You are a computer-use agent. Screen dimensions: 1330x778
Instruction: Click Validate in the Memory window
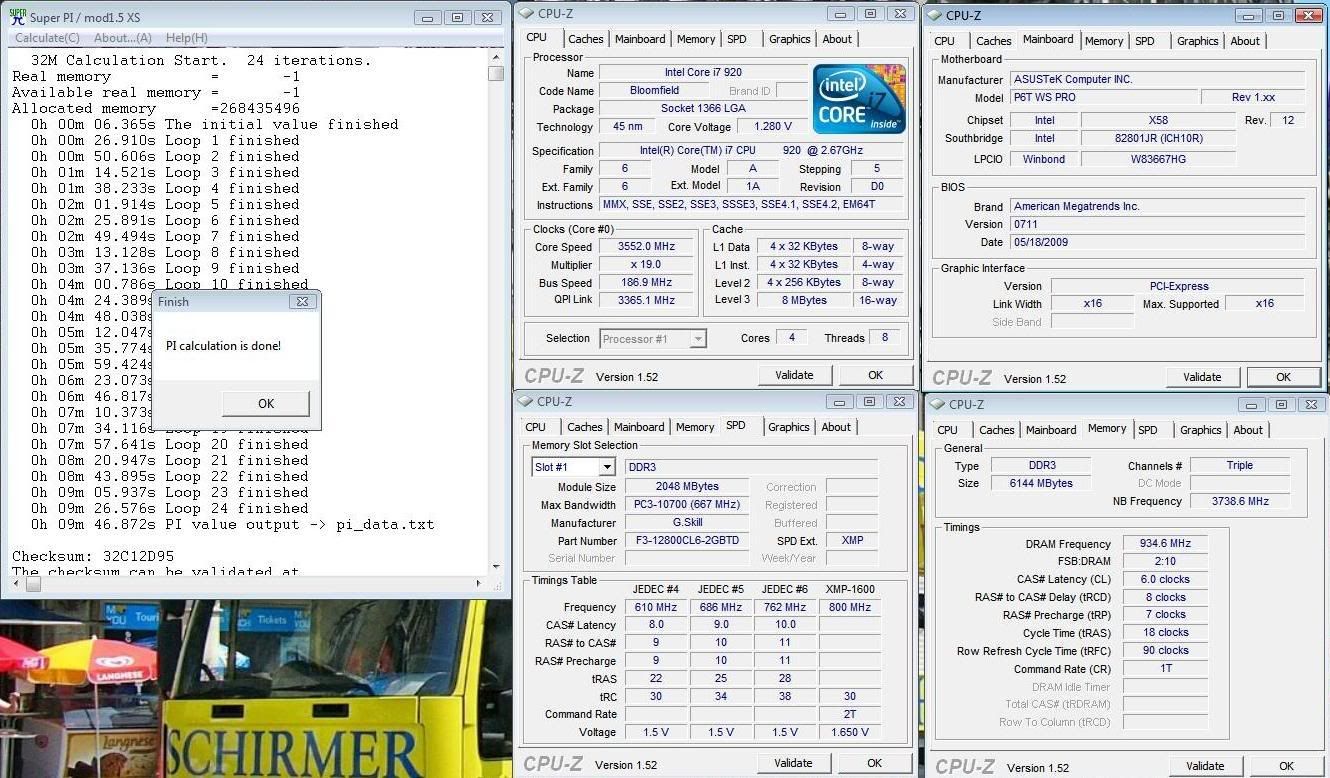1205,766
